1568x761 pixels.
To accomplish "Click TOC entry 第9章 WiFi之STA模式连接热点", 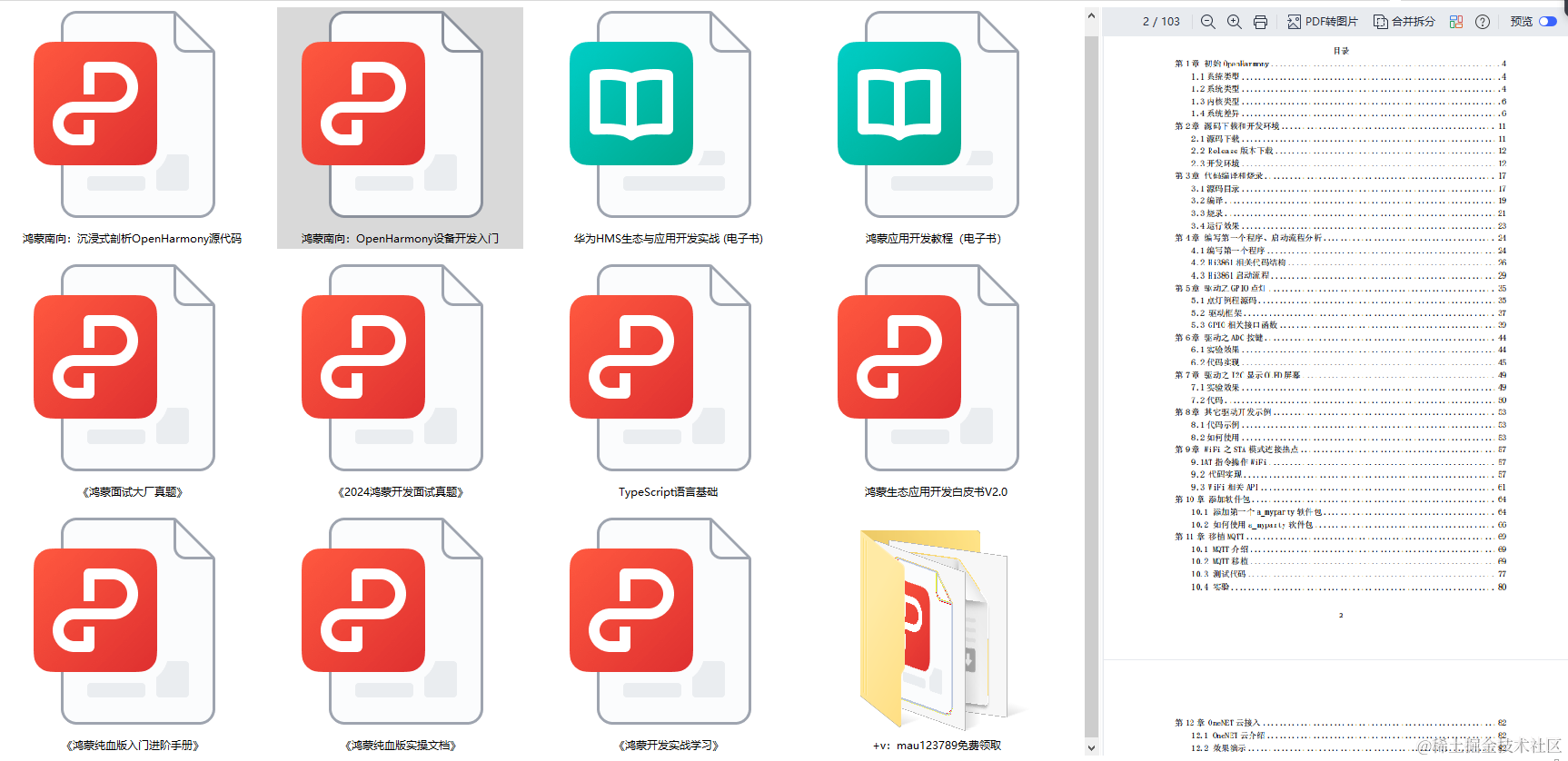I will 1340,450.
